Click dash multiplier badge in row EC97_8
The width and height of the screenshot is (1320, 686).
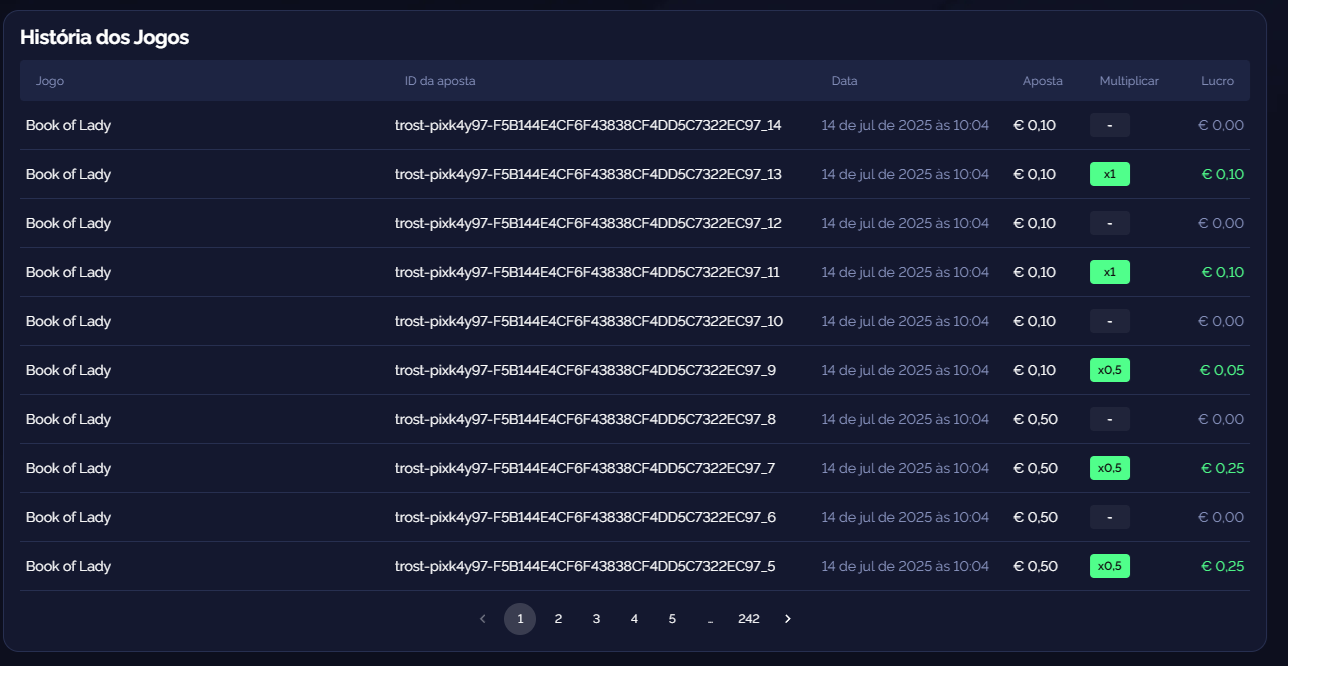tap(1110, 419)
